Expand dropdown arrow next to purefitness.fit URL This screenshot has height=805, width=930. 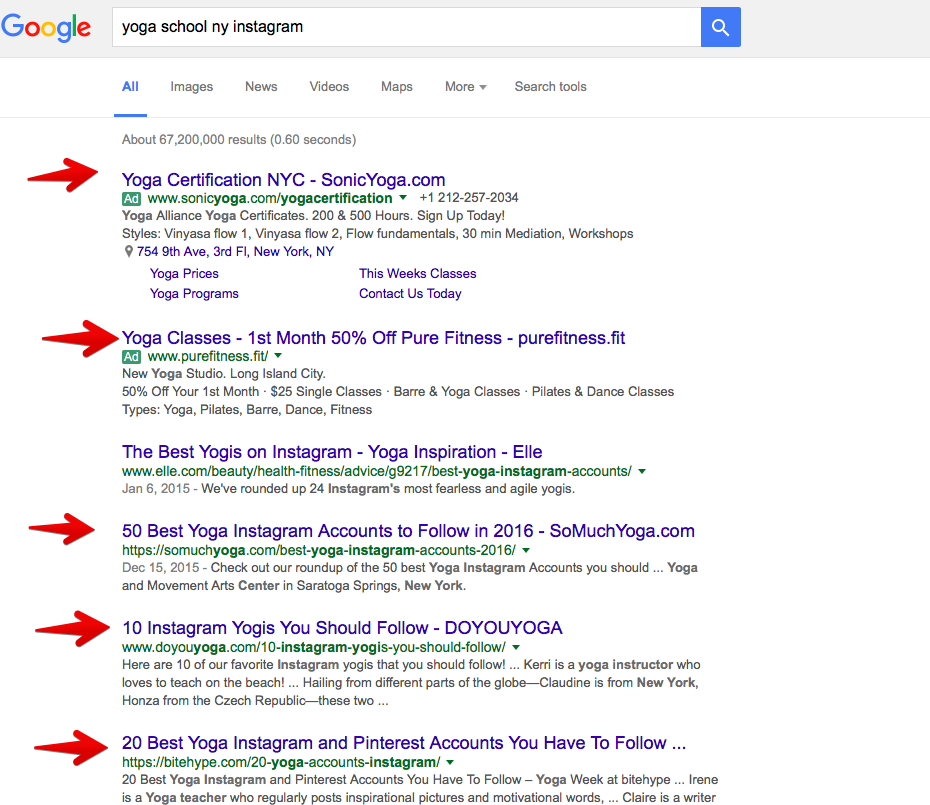(x=278, y=356)
